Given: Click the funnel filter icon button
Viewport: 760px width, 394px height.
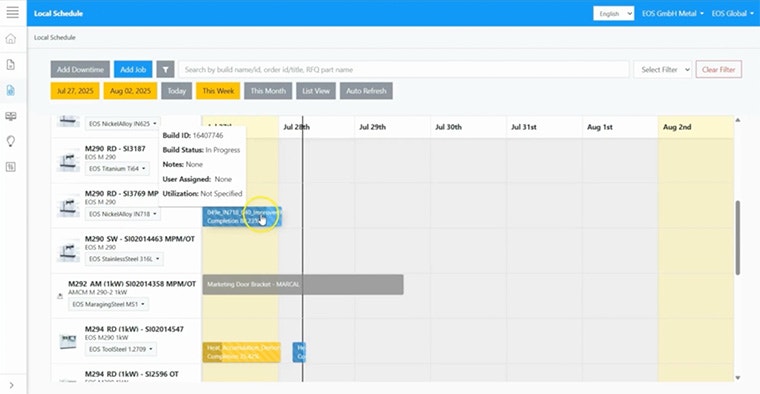Looking at the screenshot, I should click(x=165, y=69).
